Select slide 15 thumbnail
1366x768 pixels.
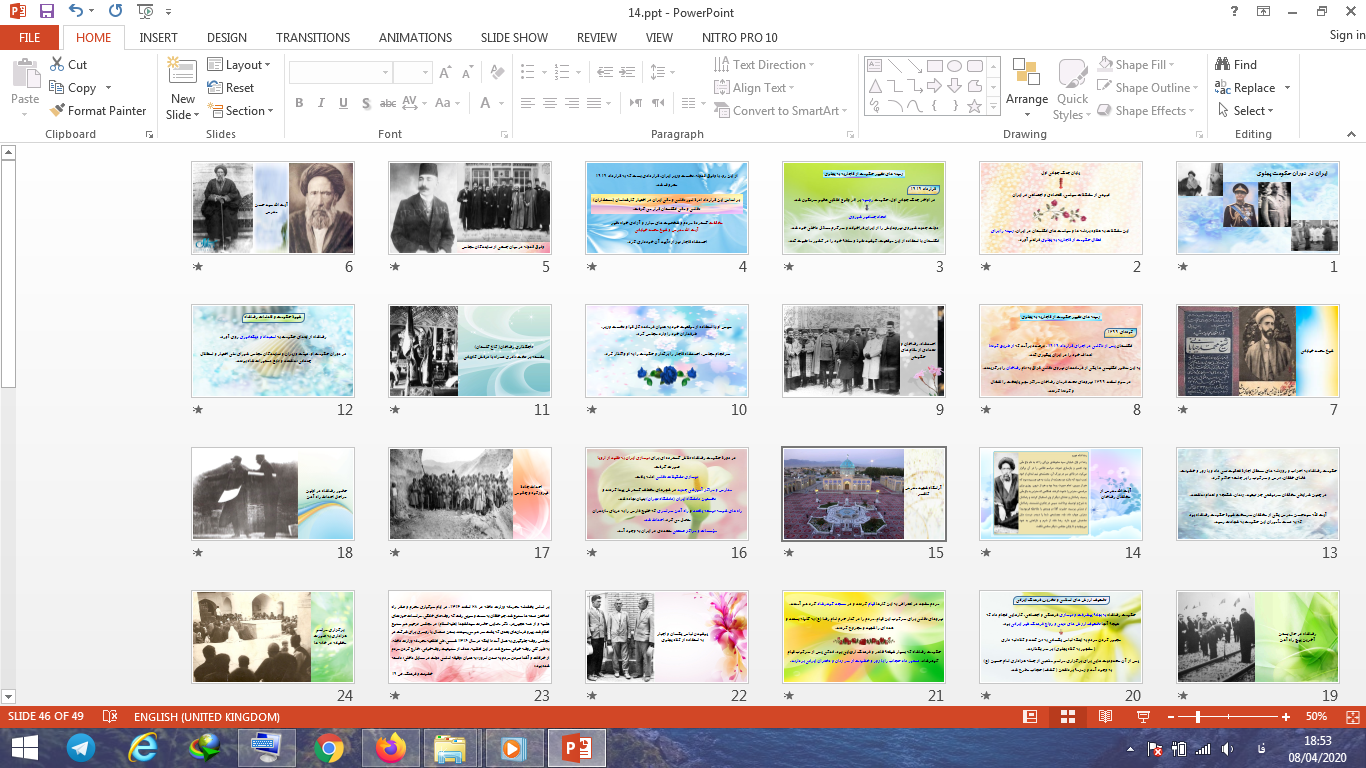pos(863,494)
